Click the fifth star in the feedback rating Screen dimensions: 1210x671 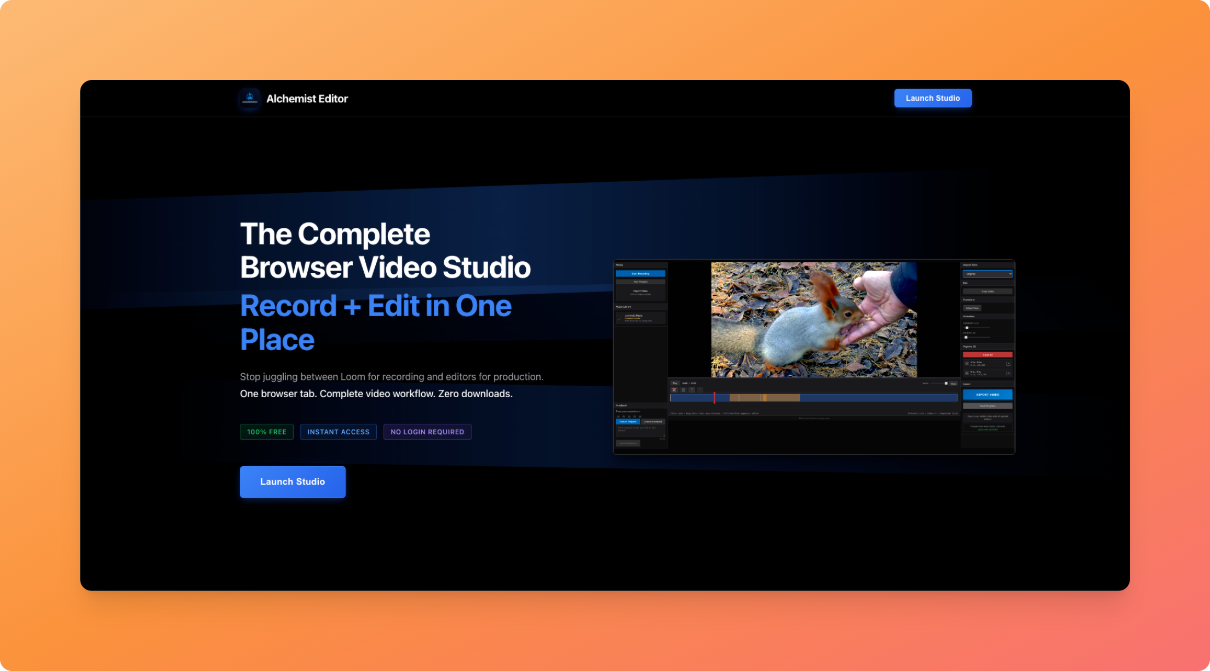(640, 416)
